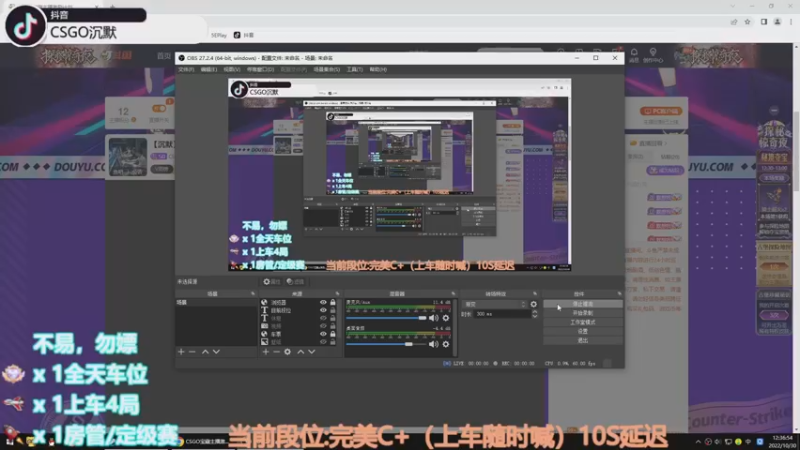Move selected source down in the list

tap(312, 352)
